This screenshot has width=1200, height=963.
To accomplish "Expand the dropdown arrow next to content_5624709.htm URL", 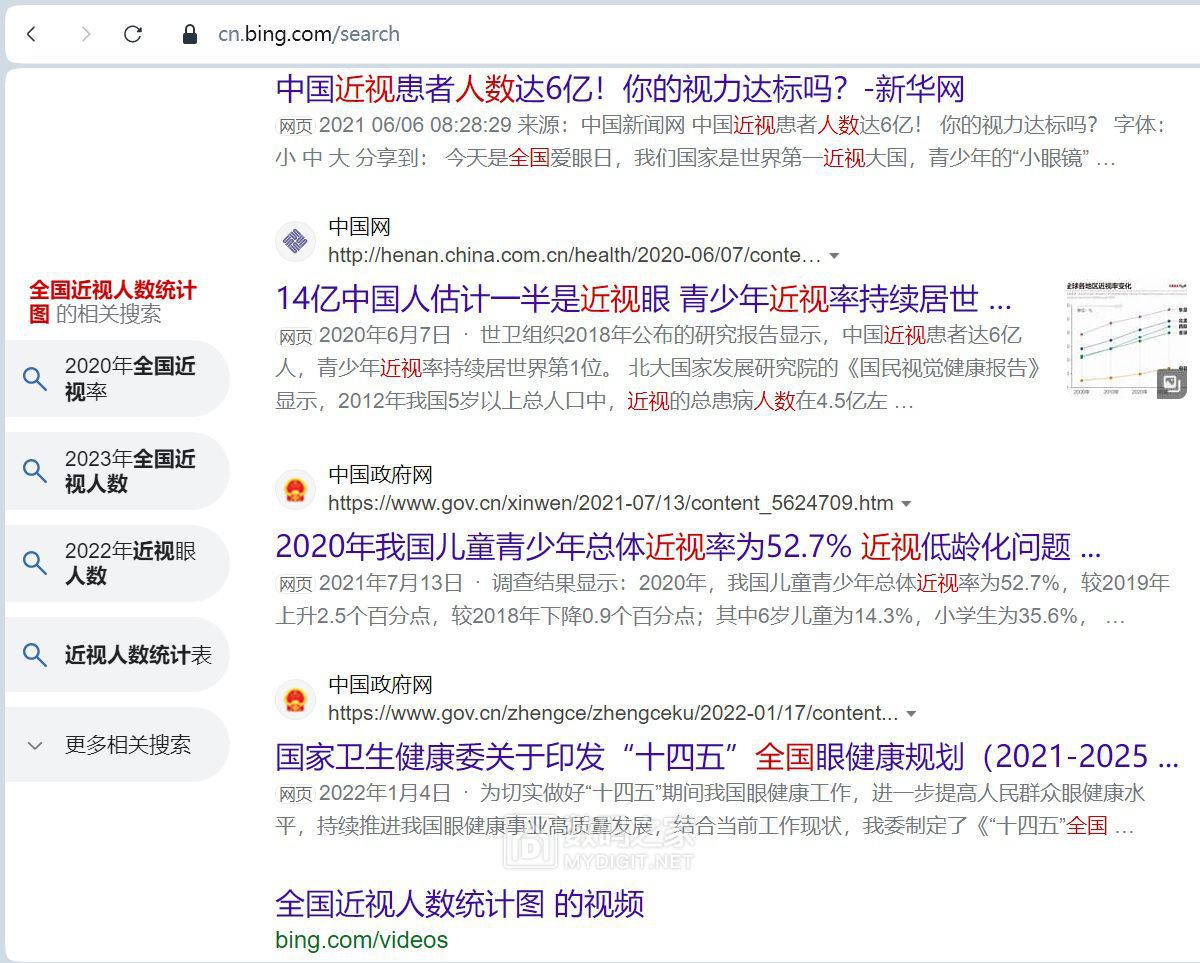I will point(907,504).
